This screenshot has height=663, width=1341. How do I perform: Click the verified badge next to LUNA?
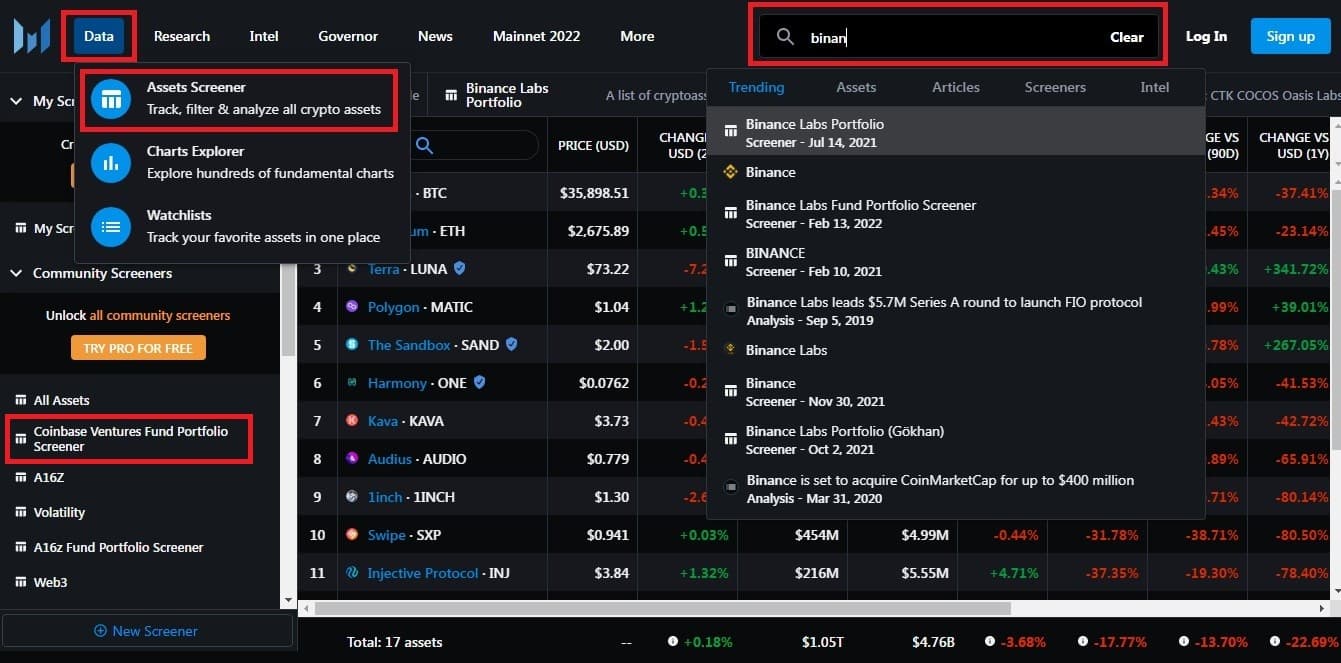(460, 269)
